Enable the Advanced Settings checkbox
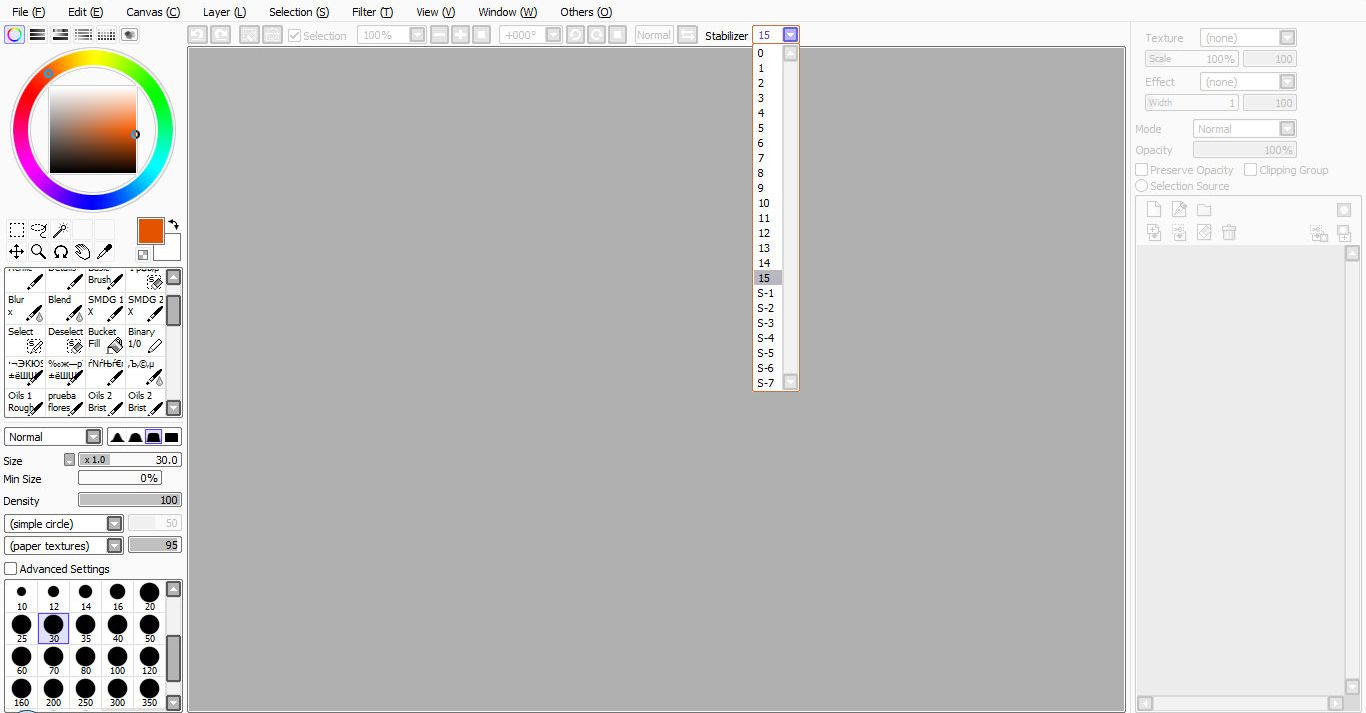The width and height of the screenshot is (1366, 713). pyautogui.click(x=11, y=569)
